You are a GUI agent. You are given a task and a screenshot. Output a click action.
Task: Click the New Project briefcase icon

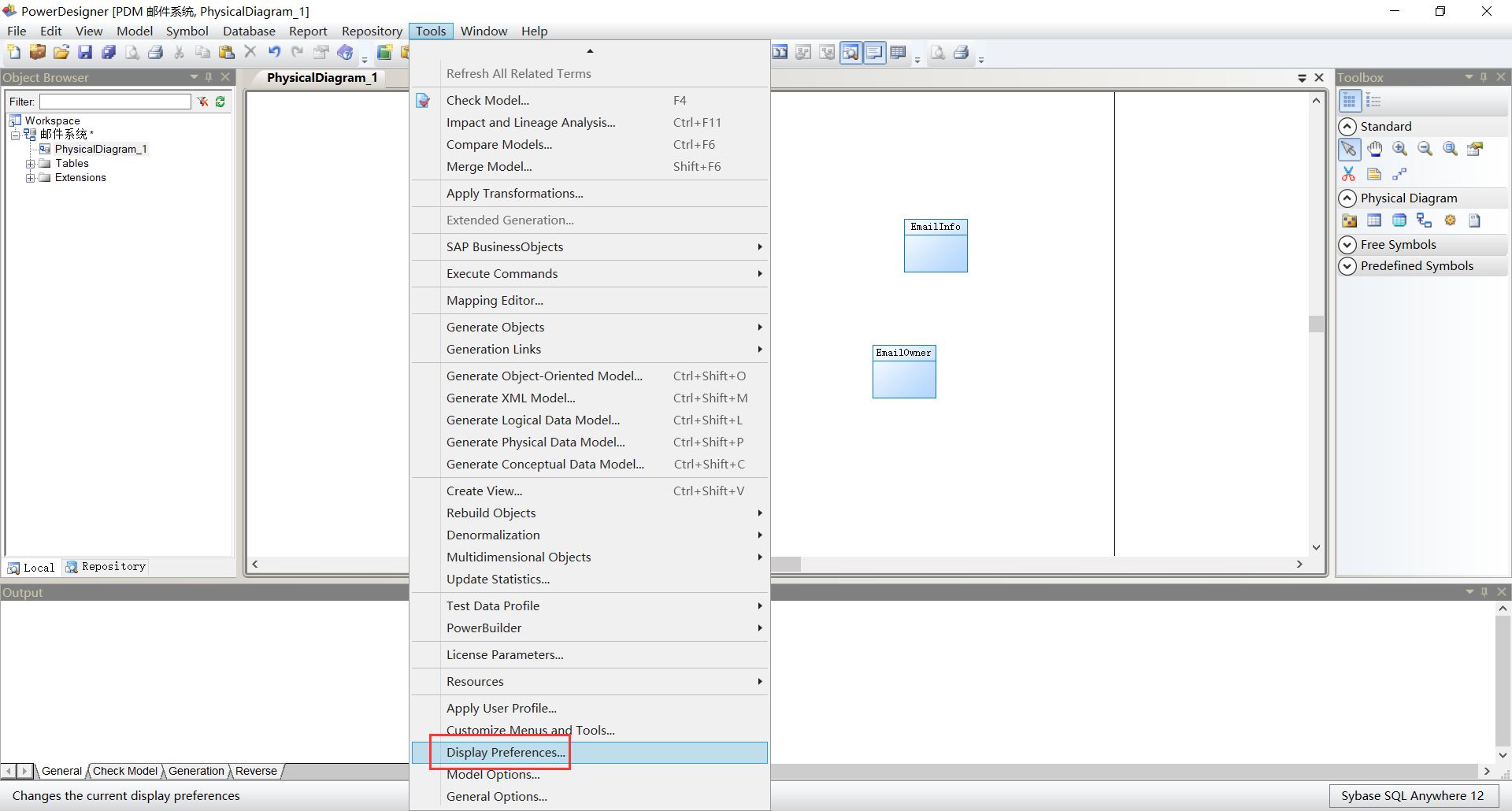[38, 53]
